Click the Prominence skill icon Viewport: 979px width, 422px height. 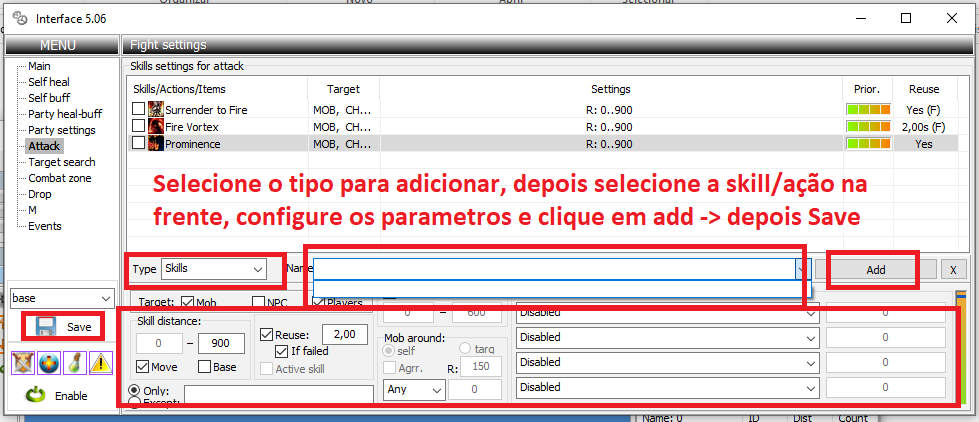pyautogui.click(x=155, y=144)
